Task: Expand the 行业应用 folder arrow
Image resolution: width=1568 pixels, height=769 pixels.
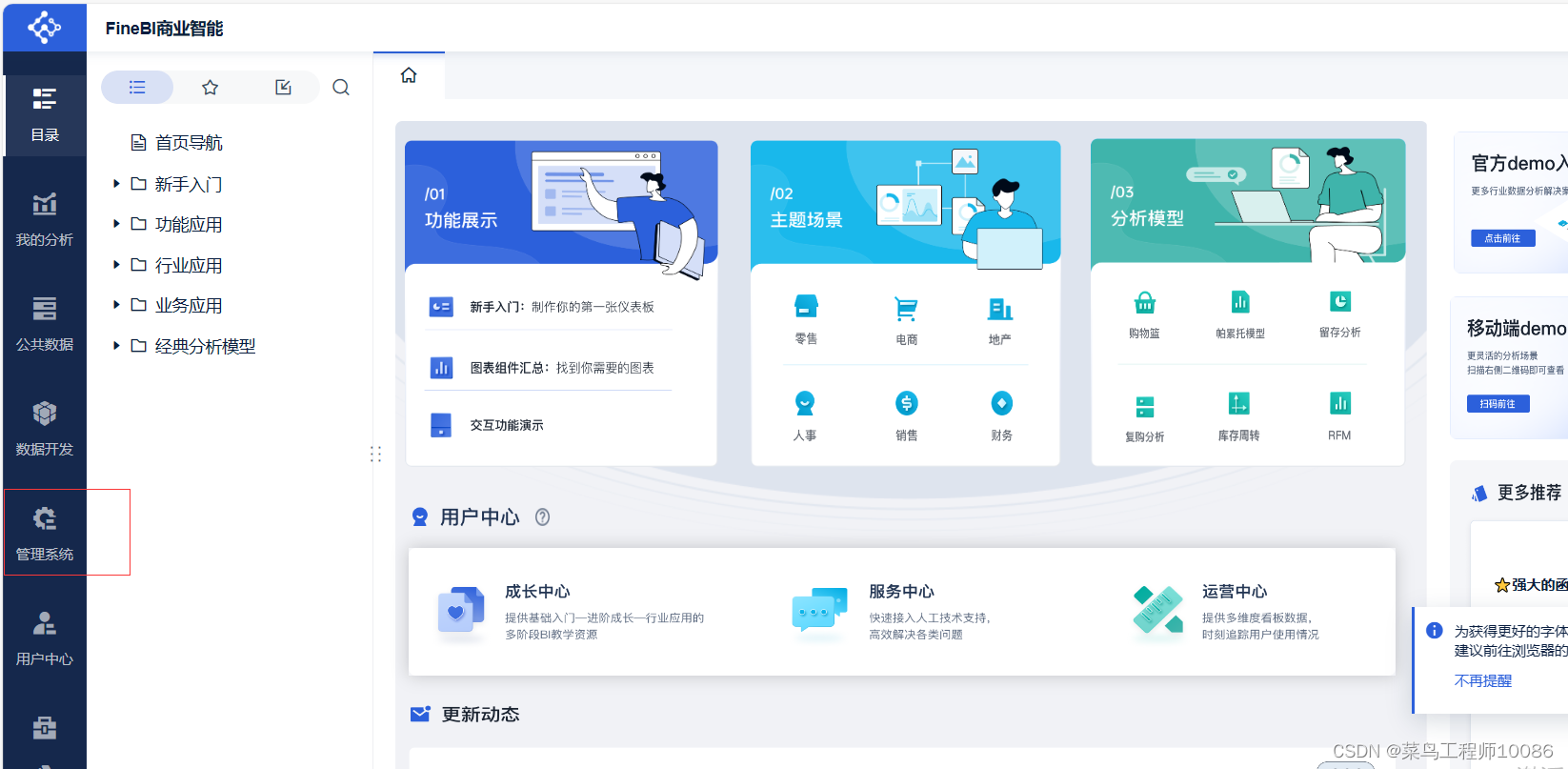Action: coord(116,265)
